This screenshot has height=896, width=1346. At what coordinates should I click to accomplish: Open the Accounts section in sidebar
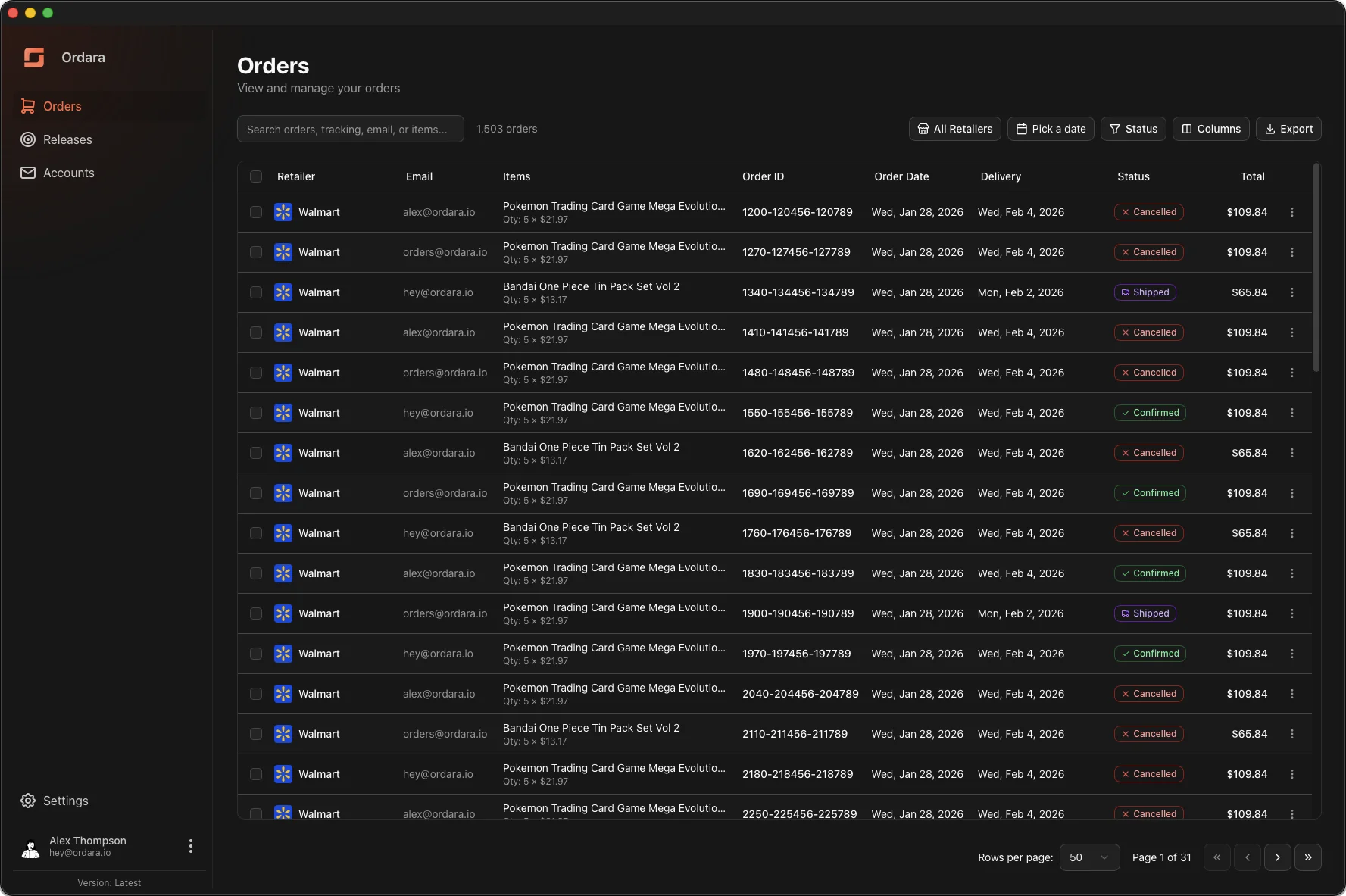pos(110,173)
